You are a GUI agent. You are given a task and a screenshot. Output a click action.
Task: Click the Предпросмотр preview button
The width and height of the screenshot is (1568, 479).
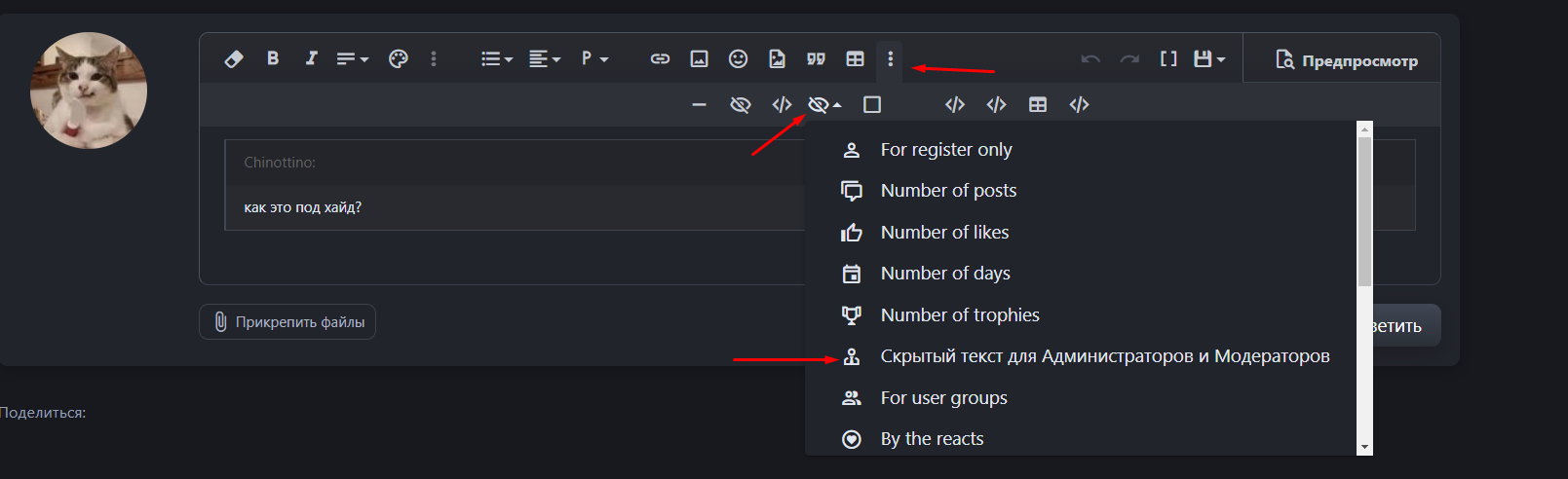(1346, 60)
